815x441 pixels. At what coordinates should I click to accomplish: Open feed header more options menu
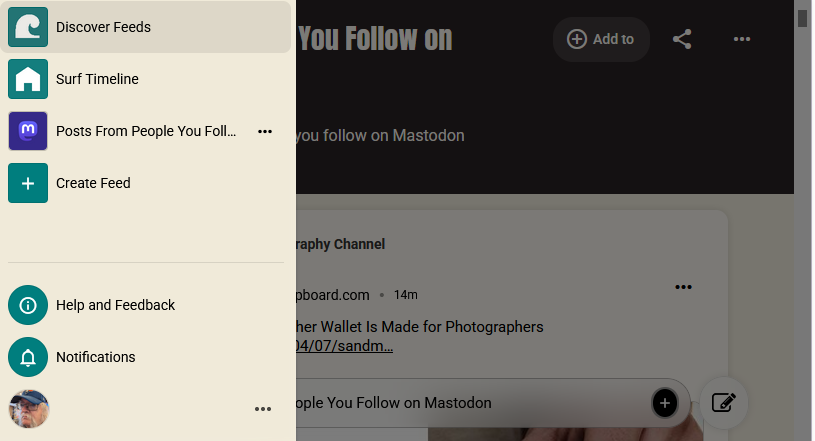point(741,39)
